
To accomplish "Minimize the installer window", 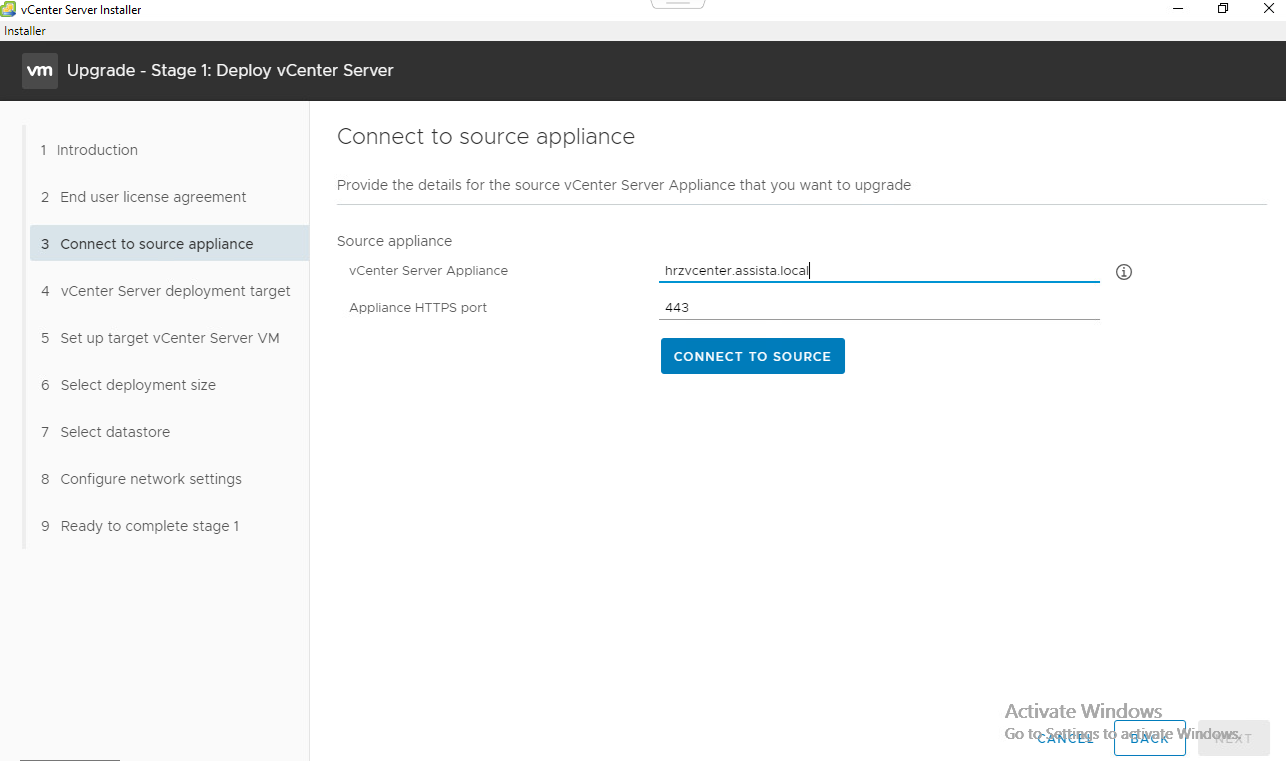I will [x=1180, y=9].
